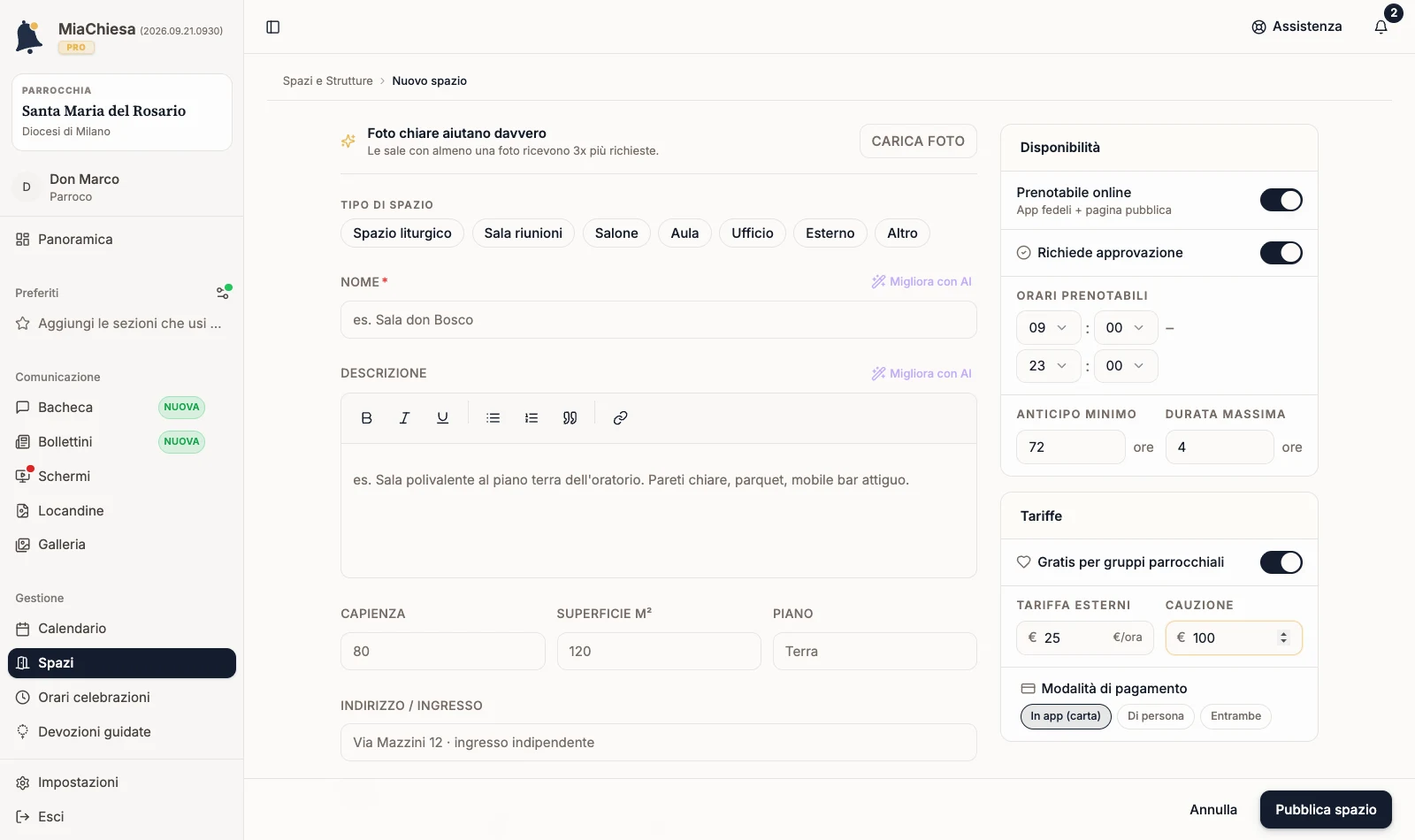Insert link in description editor

(x=620, y=418)
